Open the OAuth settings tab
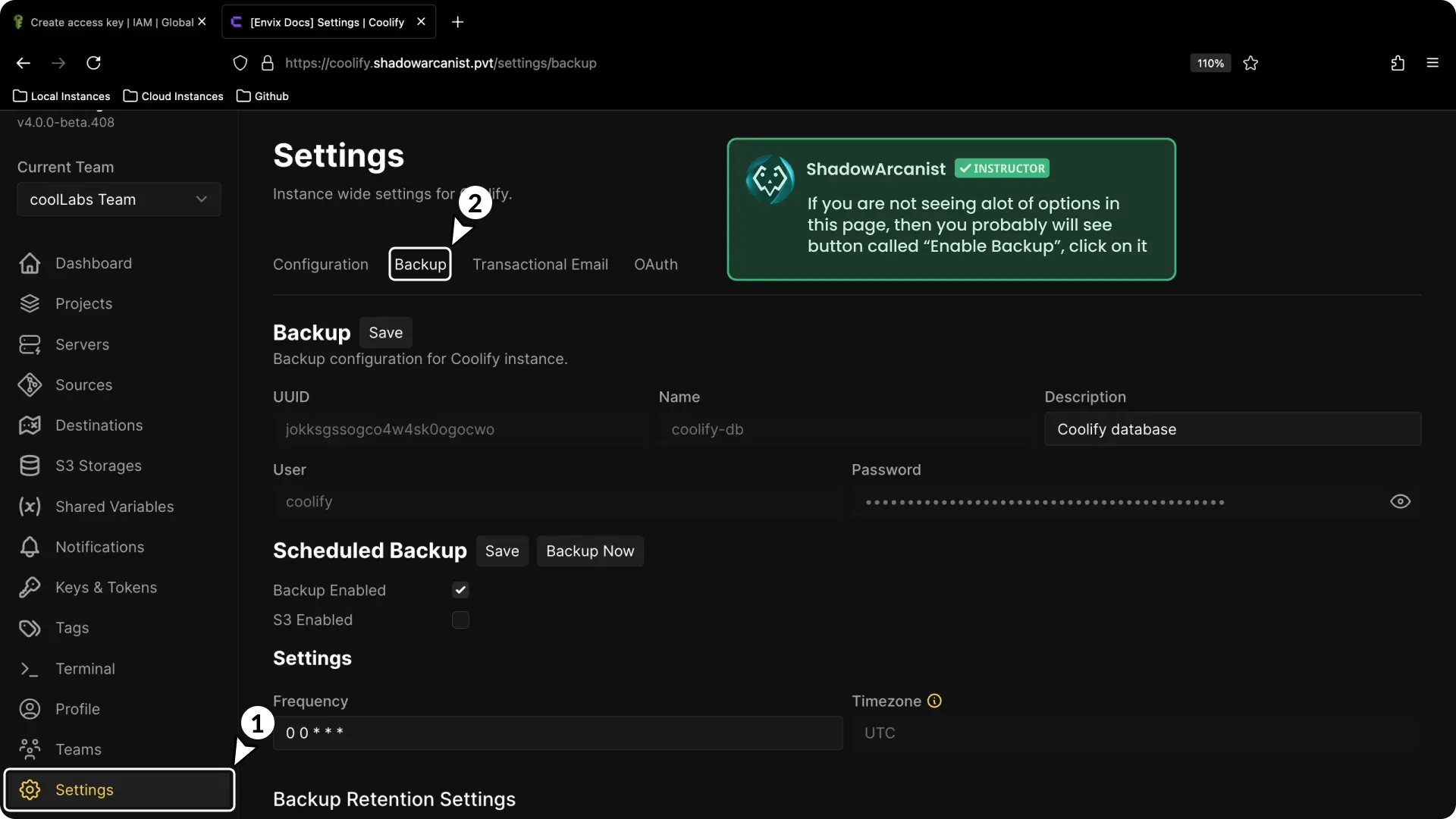Image resolution: width=1456 pixels, height=819 pixels. point(655,264)
